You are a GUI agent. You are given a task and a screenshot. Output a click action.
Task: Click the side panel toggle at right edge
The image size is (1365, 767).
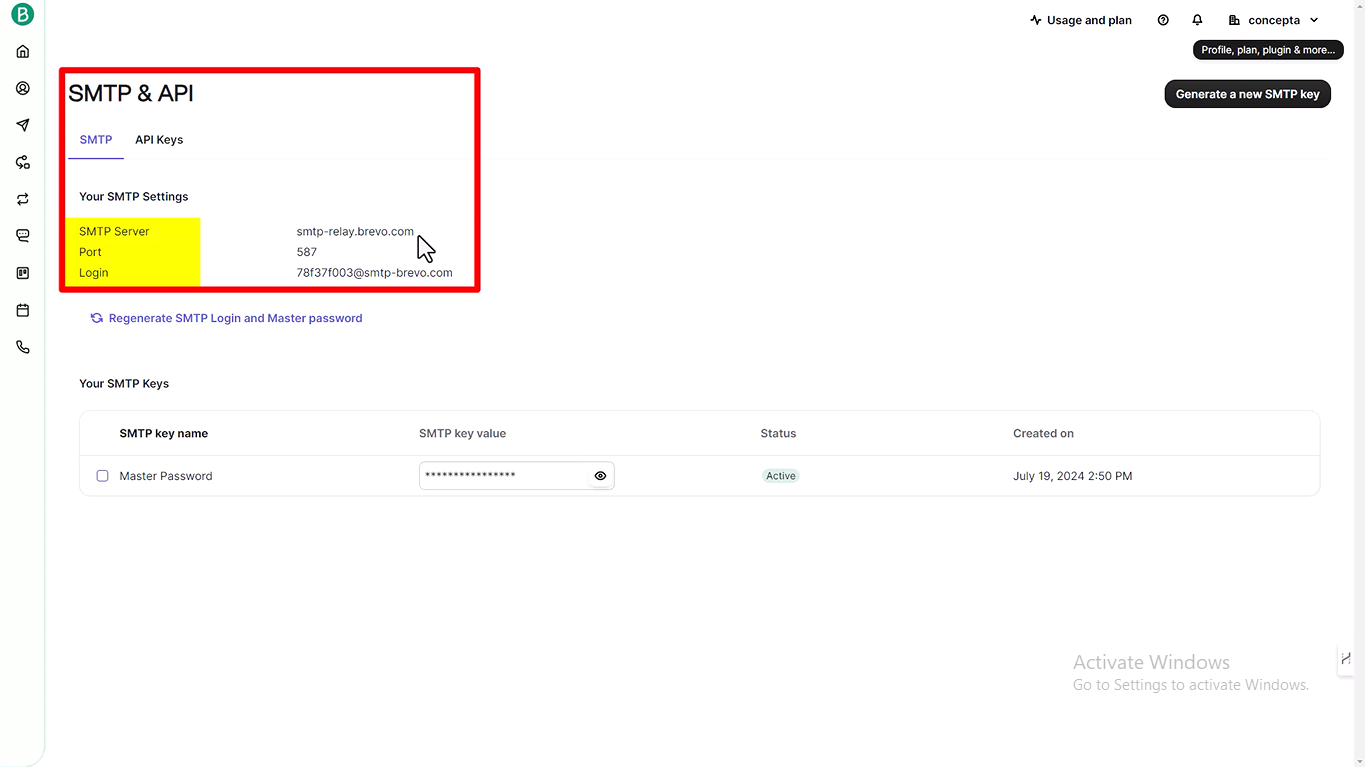1346,658
